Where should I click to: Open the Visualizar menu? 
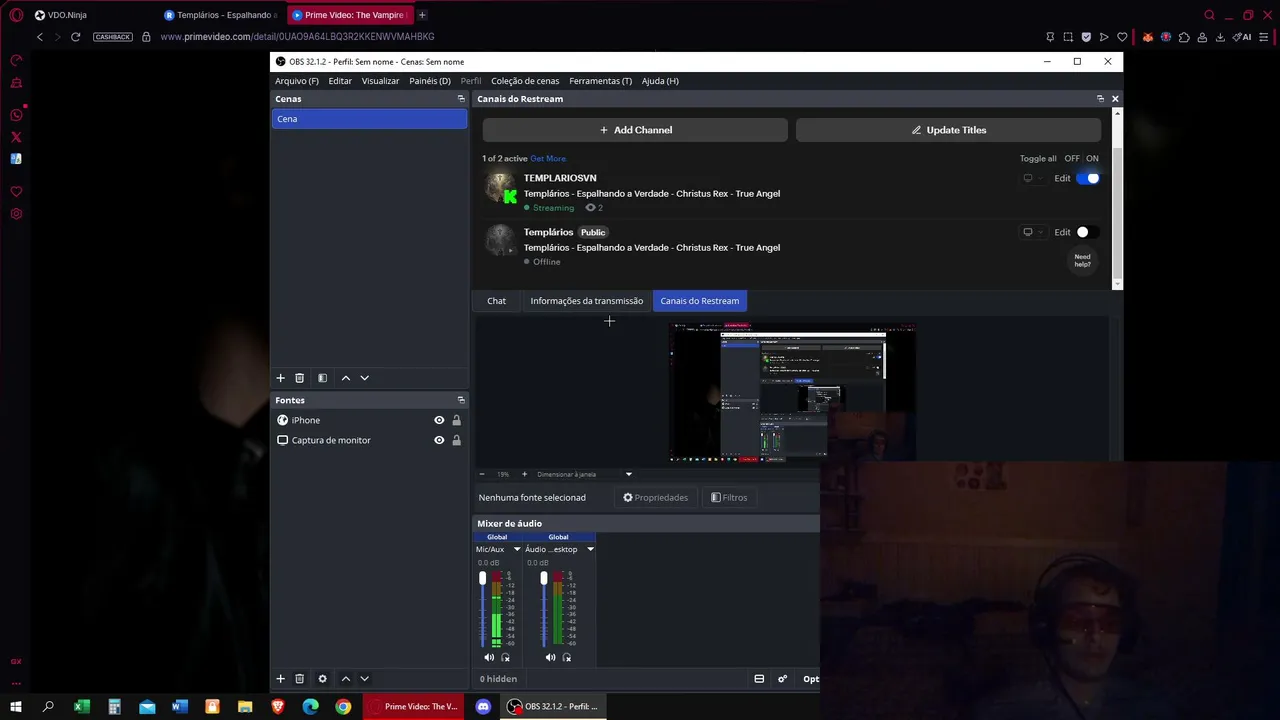[380, 81]
